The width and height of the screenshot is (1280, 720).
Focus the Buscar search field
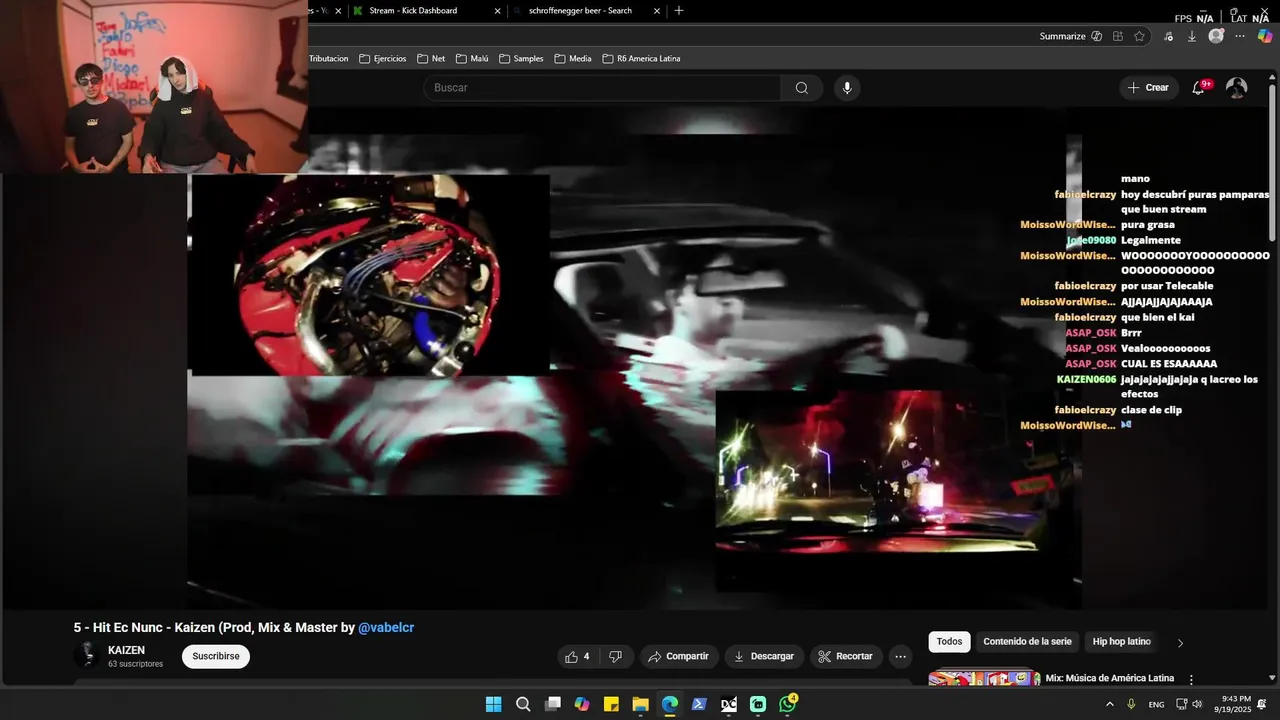pos(602,88)
